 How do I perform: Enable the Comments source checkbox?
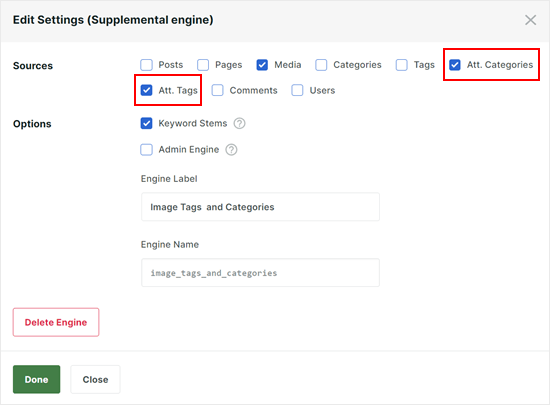tap(217, 90)
